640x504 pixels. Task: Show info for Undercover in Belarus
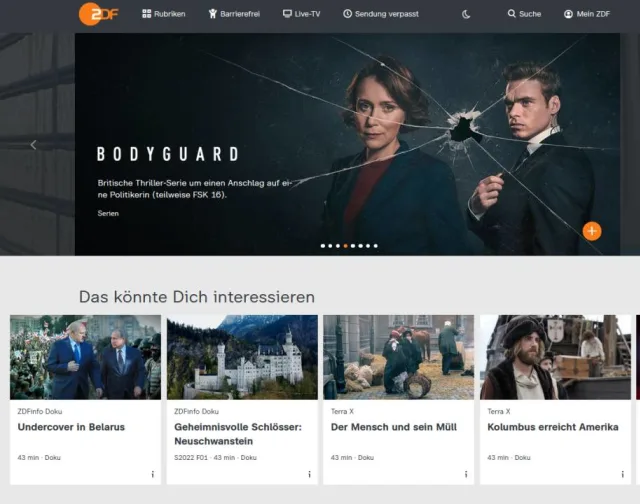coord(153,474)
